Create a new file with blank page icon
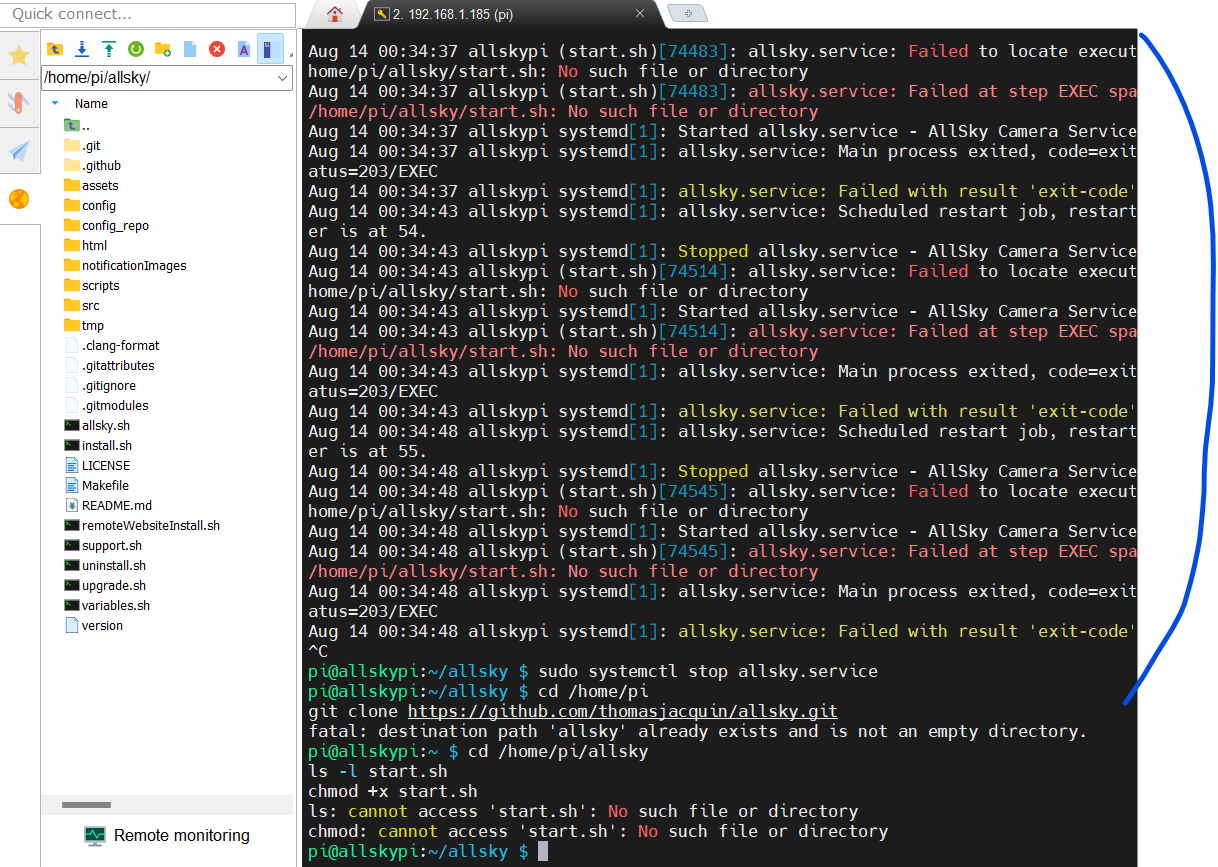This screenshot has height=867, width=1218. pyautogui.click(x=190, y=48)
